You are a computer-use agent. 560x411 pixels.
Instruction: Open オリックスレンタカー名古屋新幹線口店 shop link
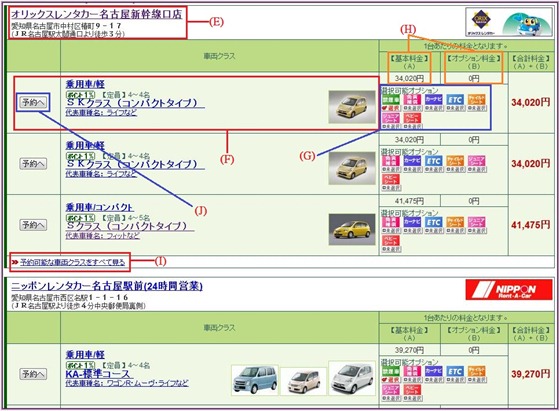point(97,14)
